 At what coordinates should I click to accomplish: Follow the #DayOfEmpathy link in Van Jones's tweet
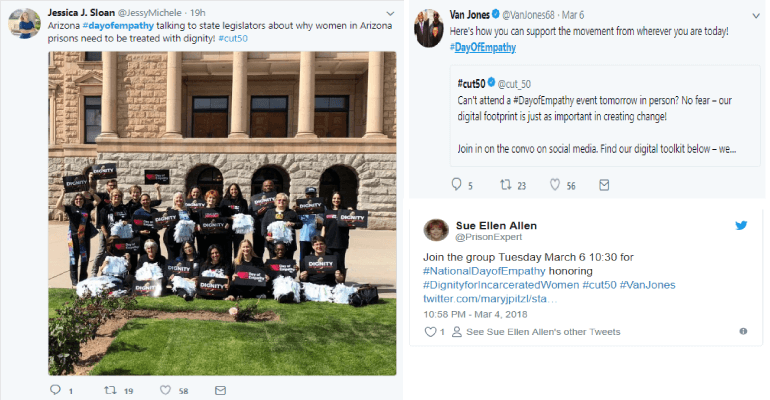[483, 48]
